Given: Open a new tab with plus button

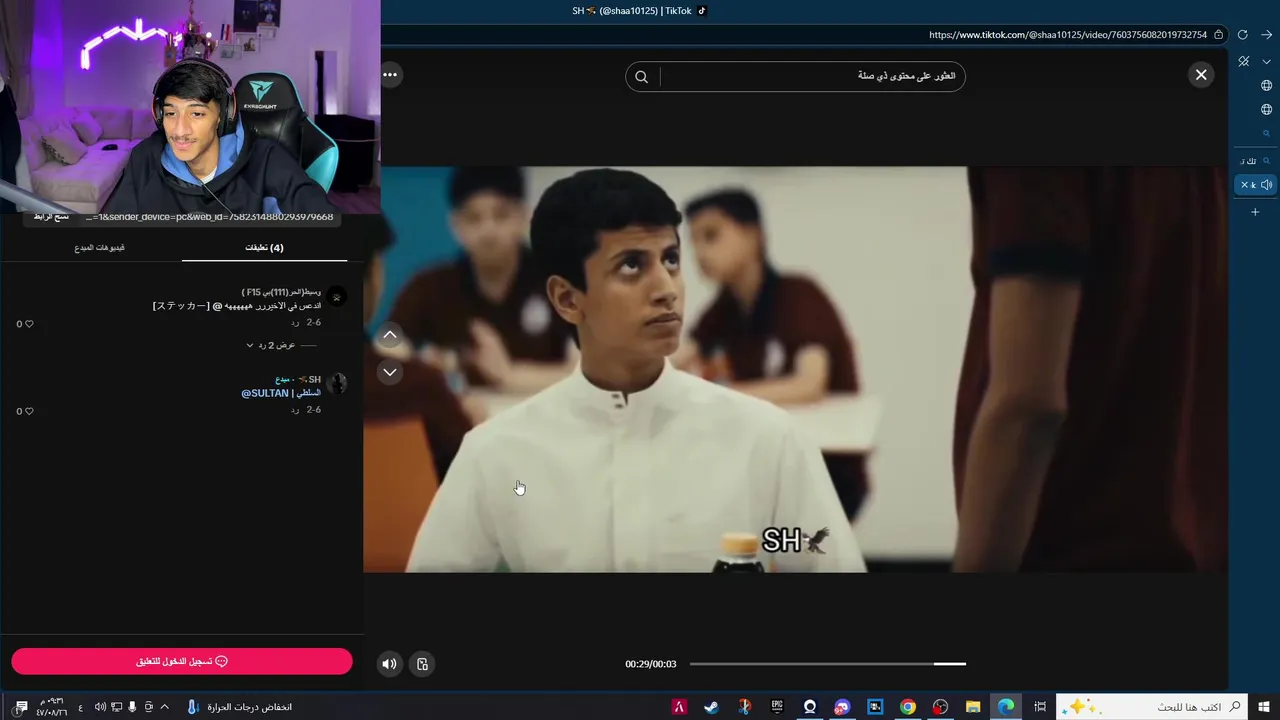Looking at the screenshot, I should 1255,212.
